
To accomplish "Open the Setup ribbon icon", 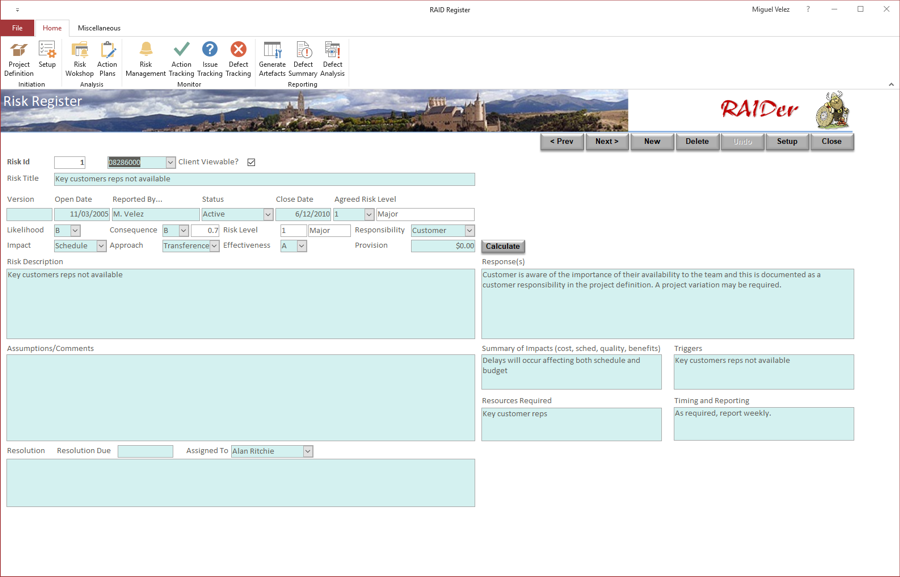I will (x=47, y=55).
